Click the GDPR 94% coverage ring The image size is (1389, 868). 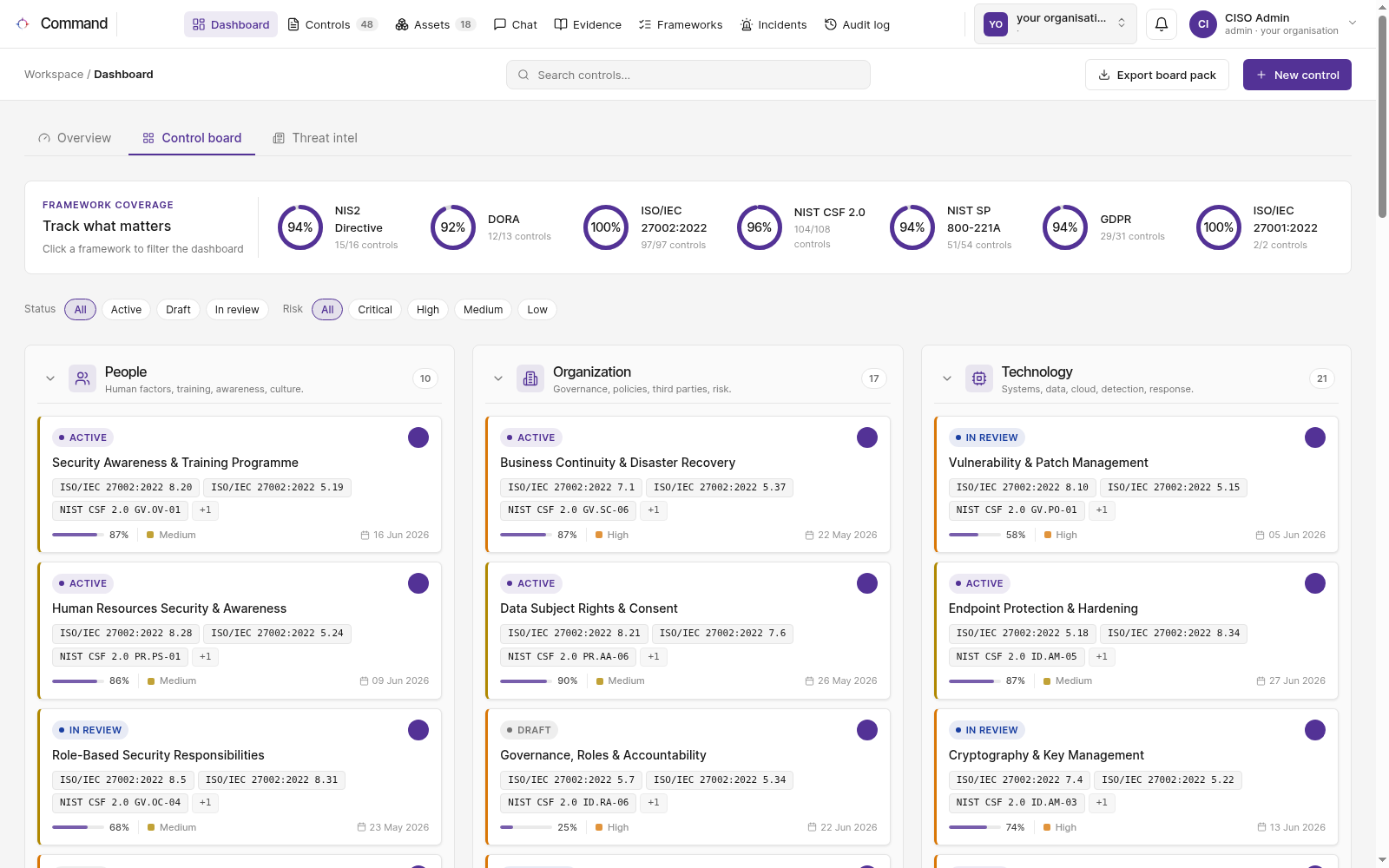1065,227
